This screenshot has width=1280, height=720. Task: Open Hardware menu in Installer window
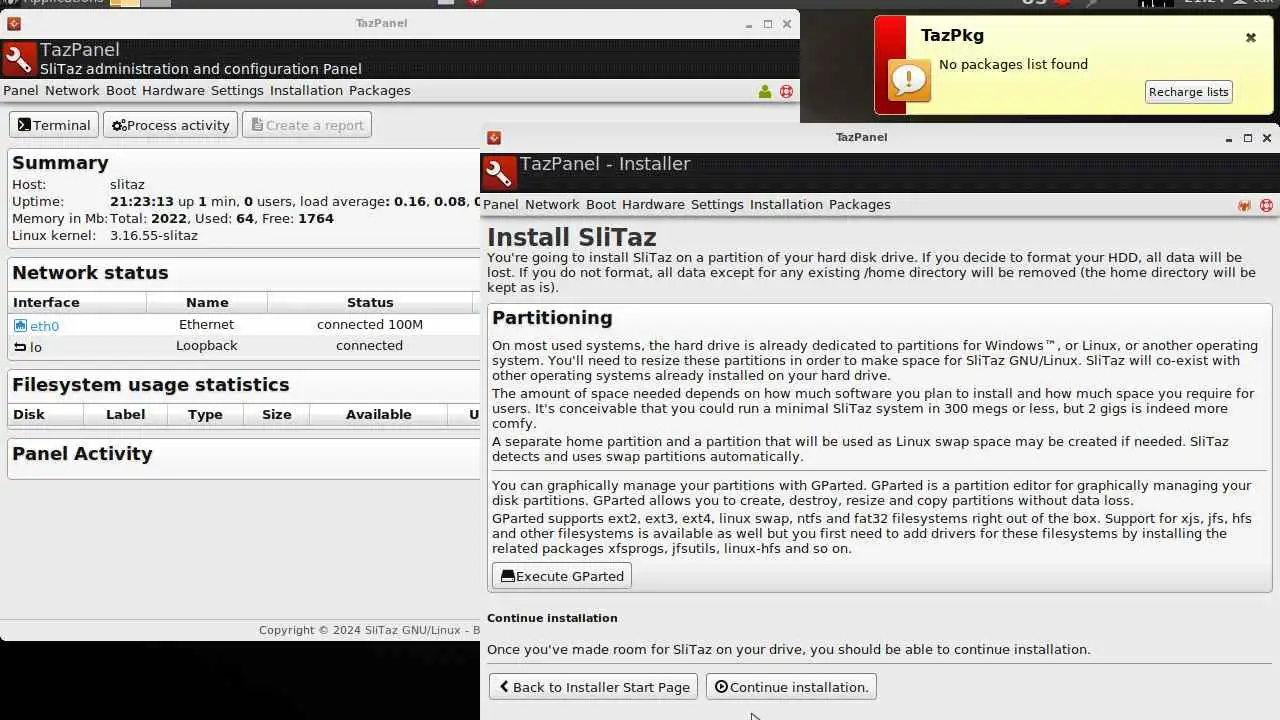coord(653,204)
